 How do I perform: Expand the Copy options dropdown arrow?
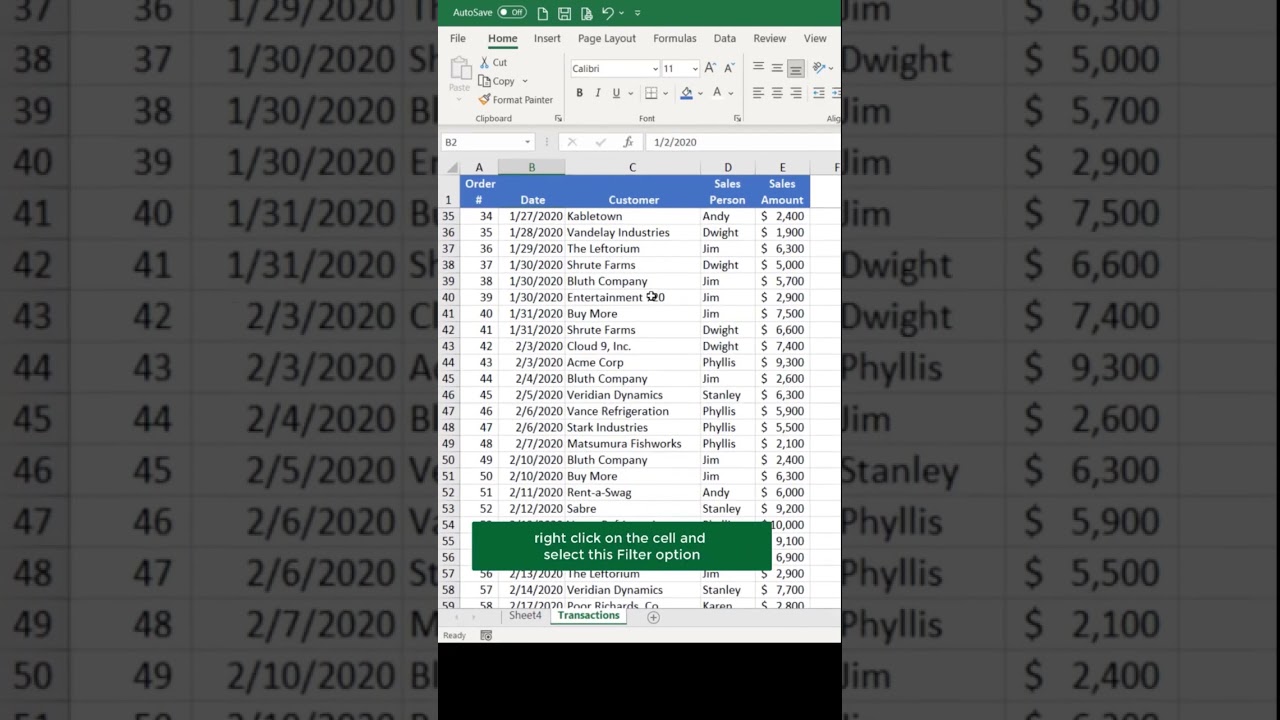(x=525, y=81)
